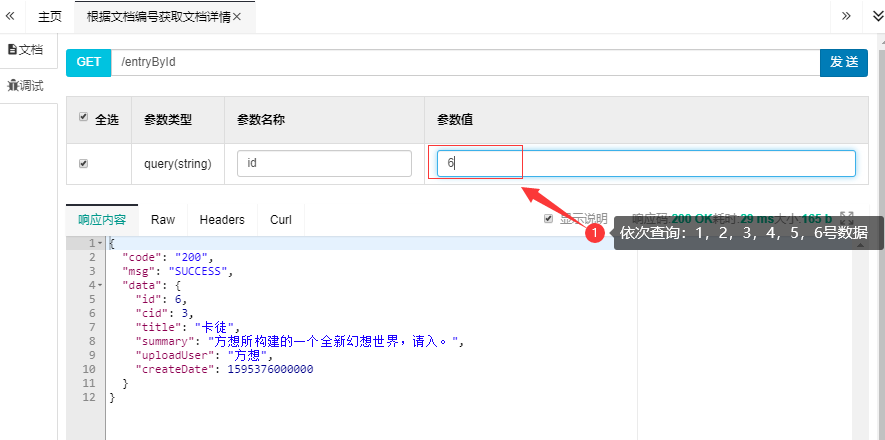Open the 文档 side tab
The height and width of the screenshot is (440, 885).
[x=25, y=50]
